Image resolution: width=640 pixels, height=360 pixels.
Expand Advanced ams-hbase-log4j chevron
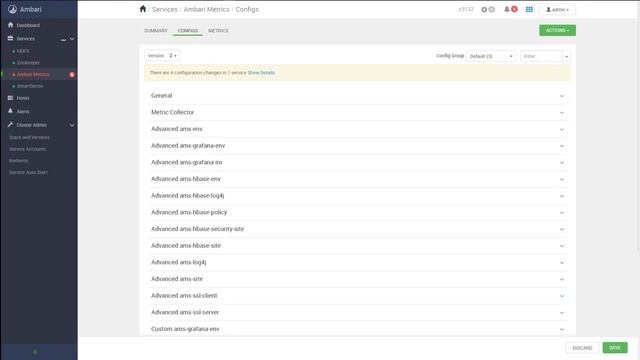tap(562, 196)
